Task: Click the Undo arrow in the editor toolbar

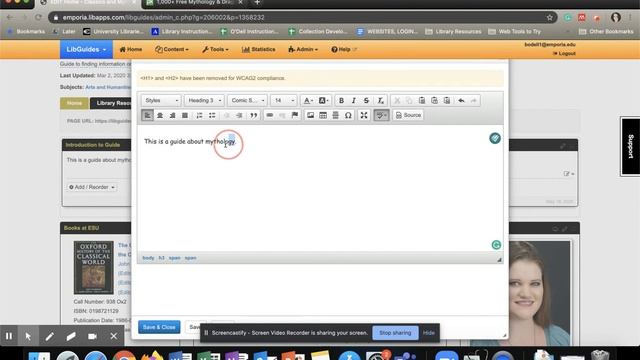Action: tap(461, 100)
